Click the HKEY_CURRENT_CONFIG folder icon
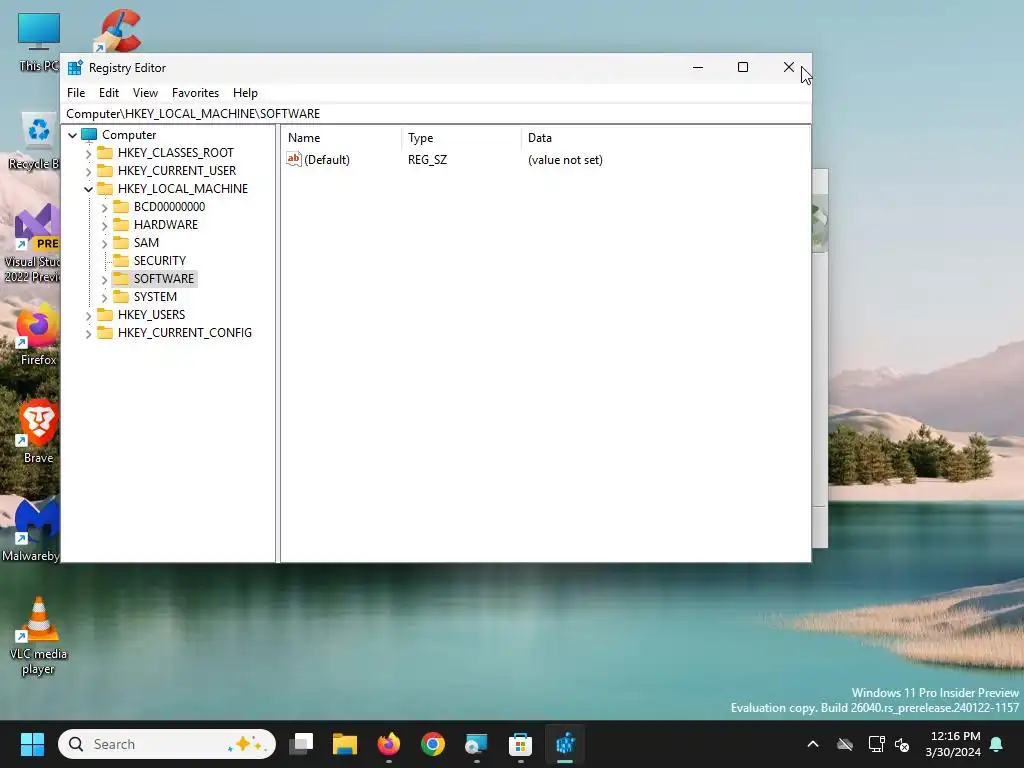The width and height of the screenshot is (1024, 768). (x=104, y=332)
